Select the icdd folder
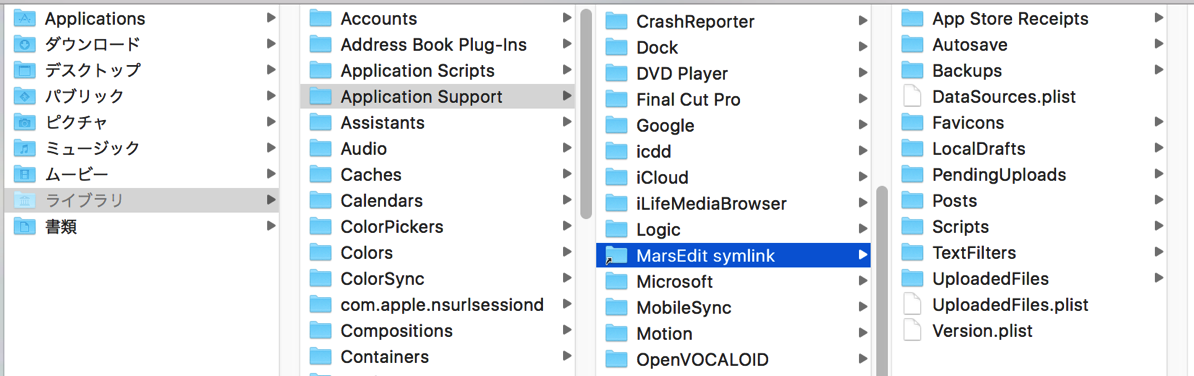This screenshot has height=376, width=1194. click(x=733, y=151)
